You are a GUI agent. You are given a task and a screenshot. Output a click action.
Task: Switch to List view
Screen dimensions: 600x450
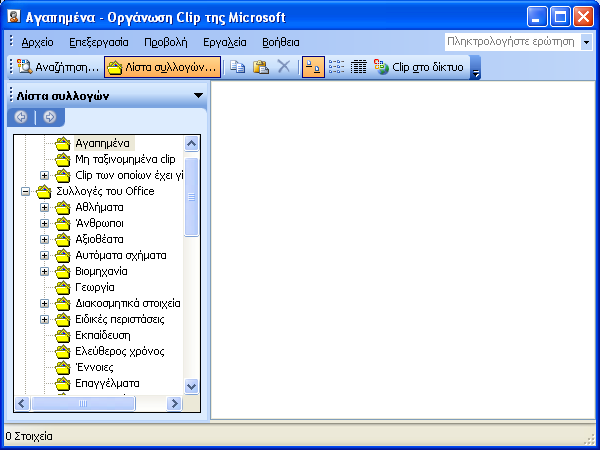(336, 67)
